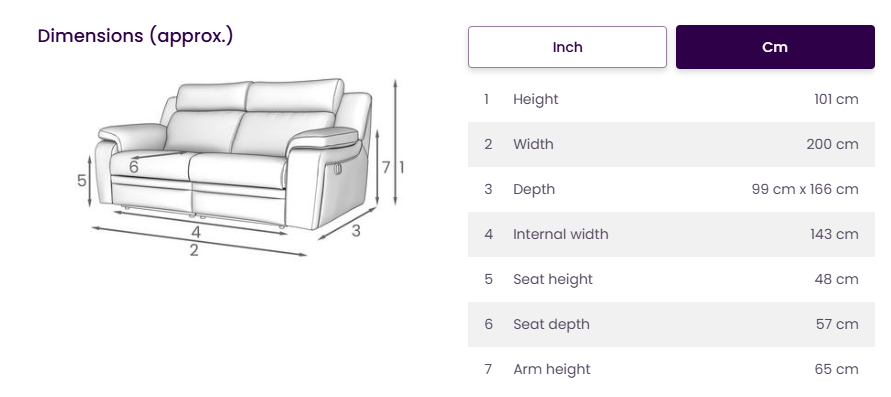Image resolution: width=891 pixels, height=397 pixels.
Task: Click label 4 internal width marker
Action: pyautogui.click(x=196, y=232)
